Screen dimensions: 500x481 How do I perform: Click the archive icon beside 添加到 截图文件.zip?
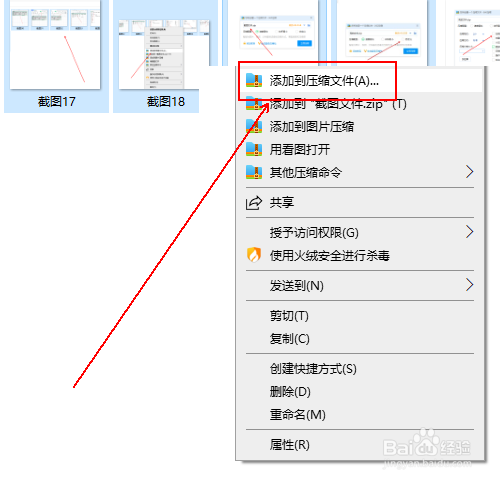(254, 104)
